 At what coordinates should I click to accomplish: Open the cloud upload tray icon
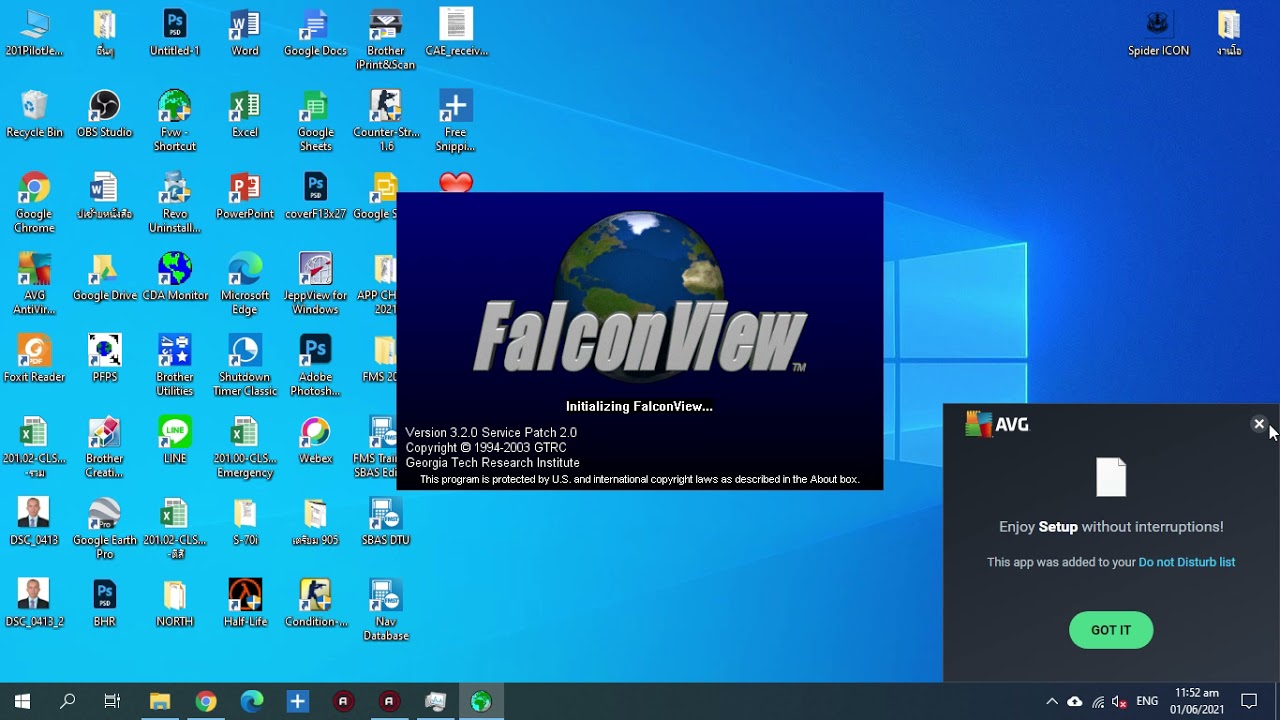[1075, 701]
